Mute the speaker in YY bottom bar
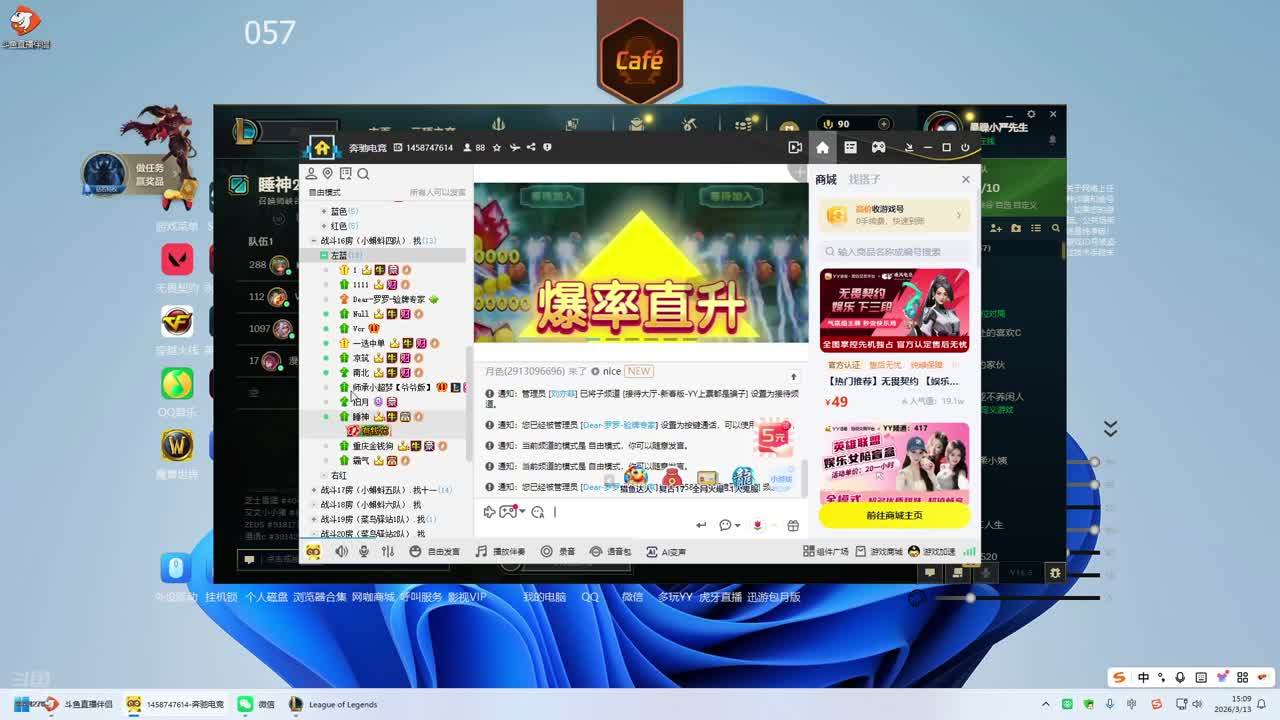This screenshot has width=1280, height=720. tap(342, 551)
